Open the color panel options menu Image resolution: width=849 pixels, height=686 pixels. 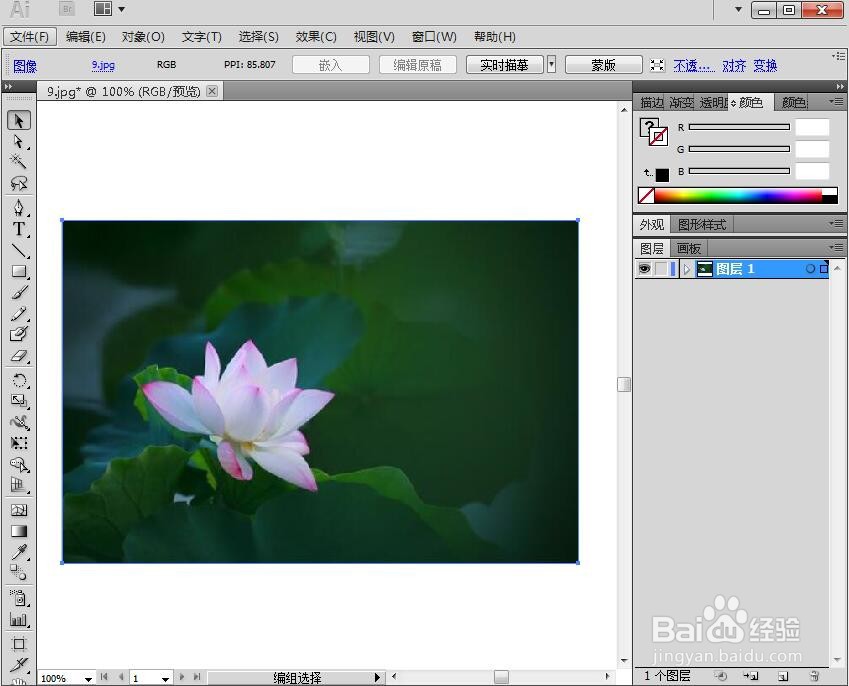pos(837,101)
